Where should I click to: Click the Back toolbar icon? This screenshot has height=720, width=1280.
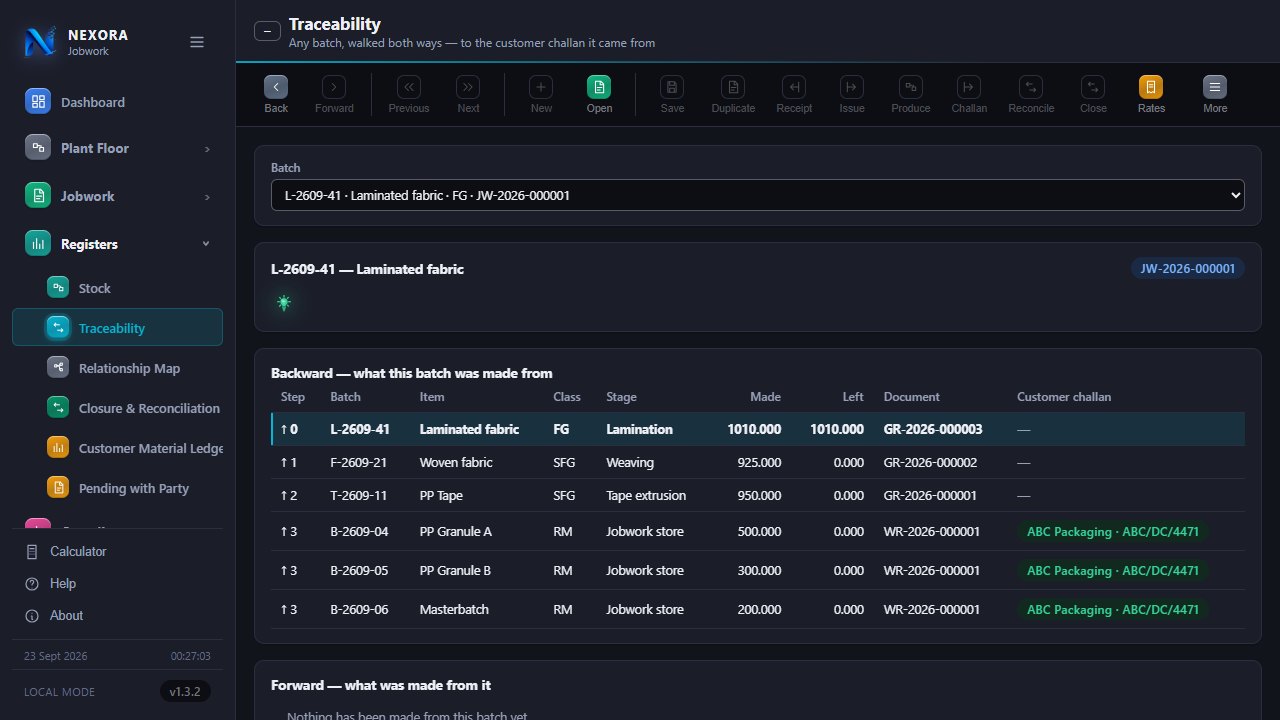pos(276,87)
